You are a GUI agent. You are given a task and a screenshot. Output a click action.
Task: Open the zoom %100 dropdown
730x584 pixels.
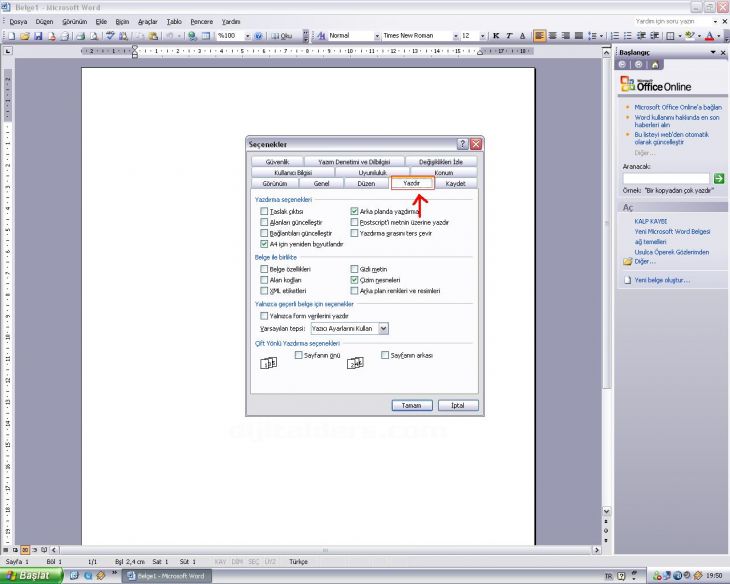[247, 36]
